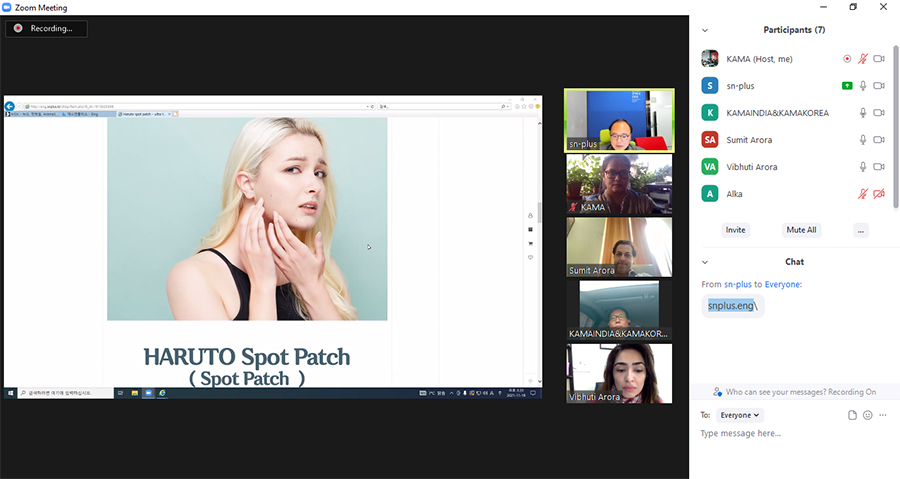Click the green K avatar for KAMAINDIA&KAMAKOREA
The image size is (900, 479).
click(710, 112)
